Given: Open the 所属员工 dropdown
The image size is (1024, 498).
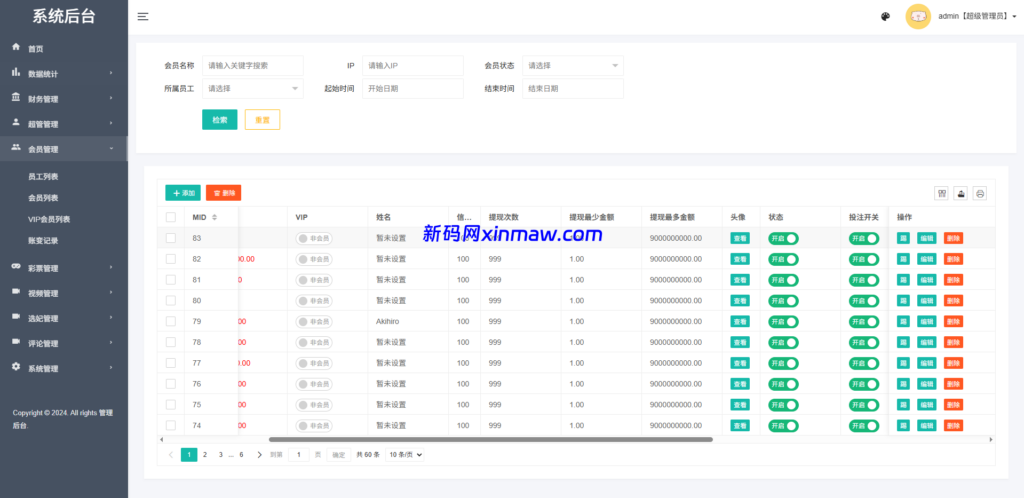Looking at the screenshot, I should (x=253, y=88).
